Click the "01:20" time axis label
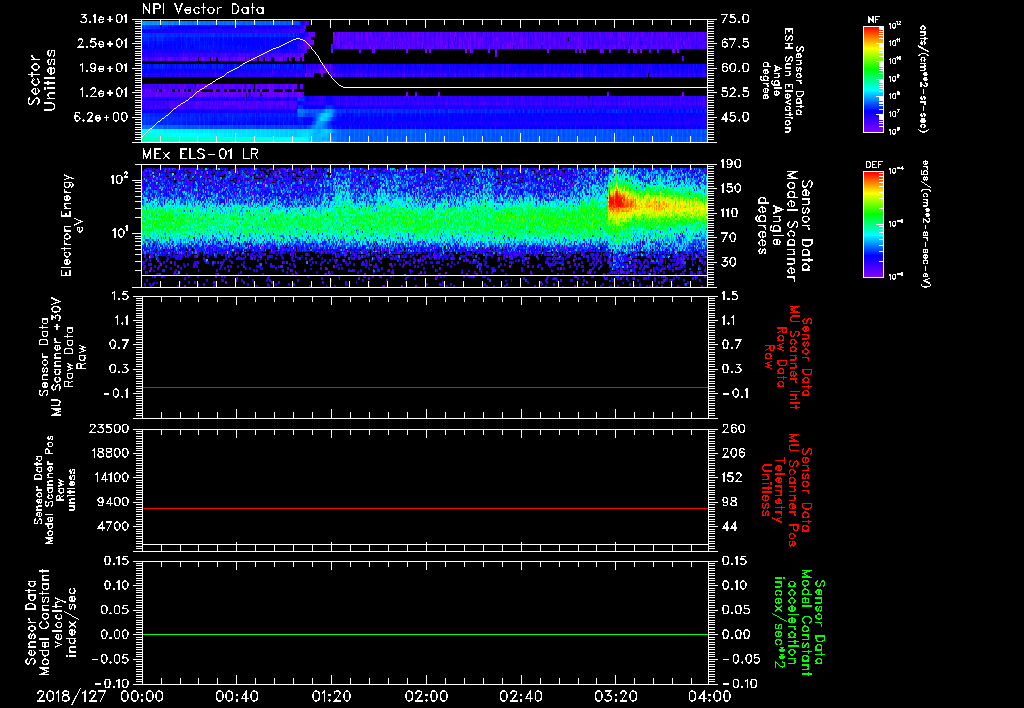Viewport: 1024px width, 708px height. (331, 696)
